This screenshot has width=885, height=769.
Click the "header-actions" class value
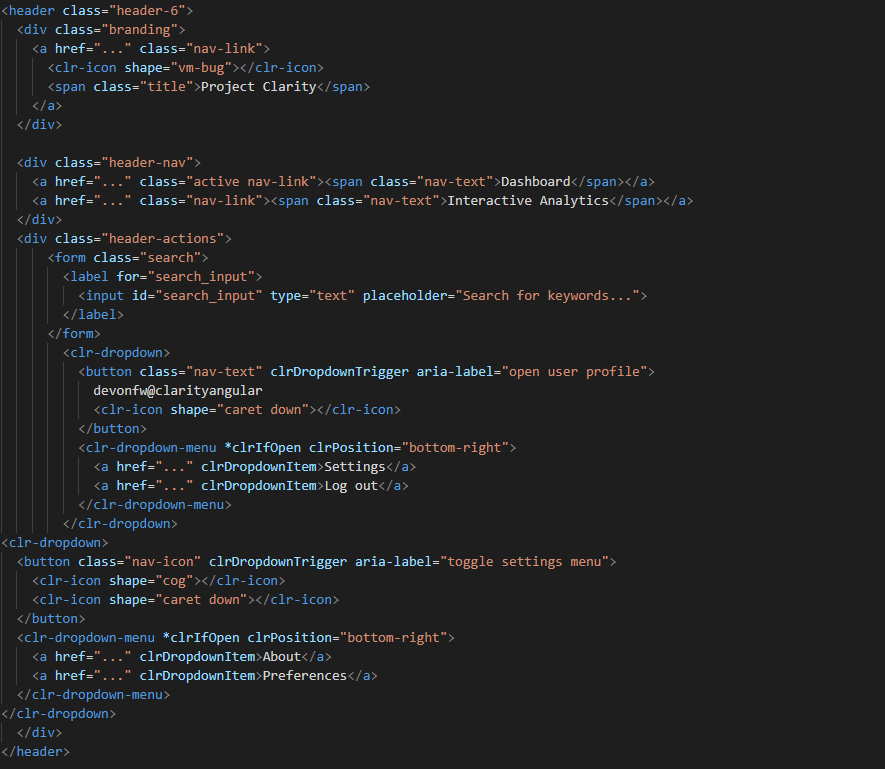pos(165,238)
